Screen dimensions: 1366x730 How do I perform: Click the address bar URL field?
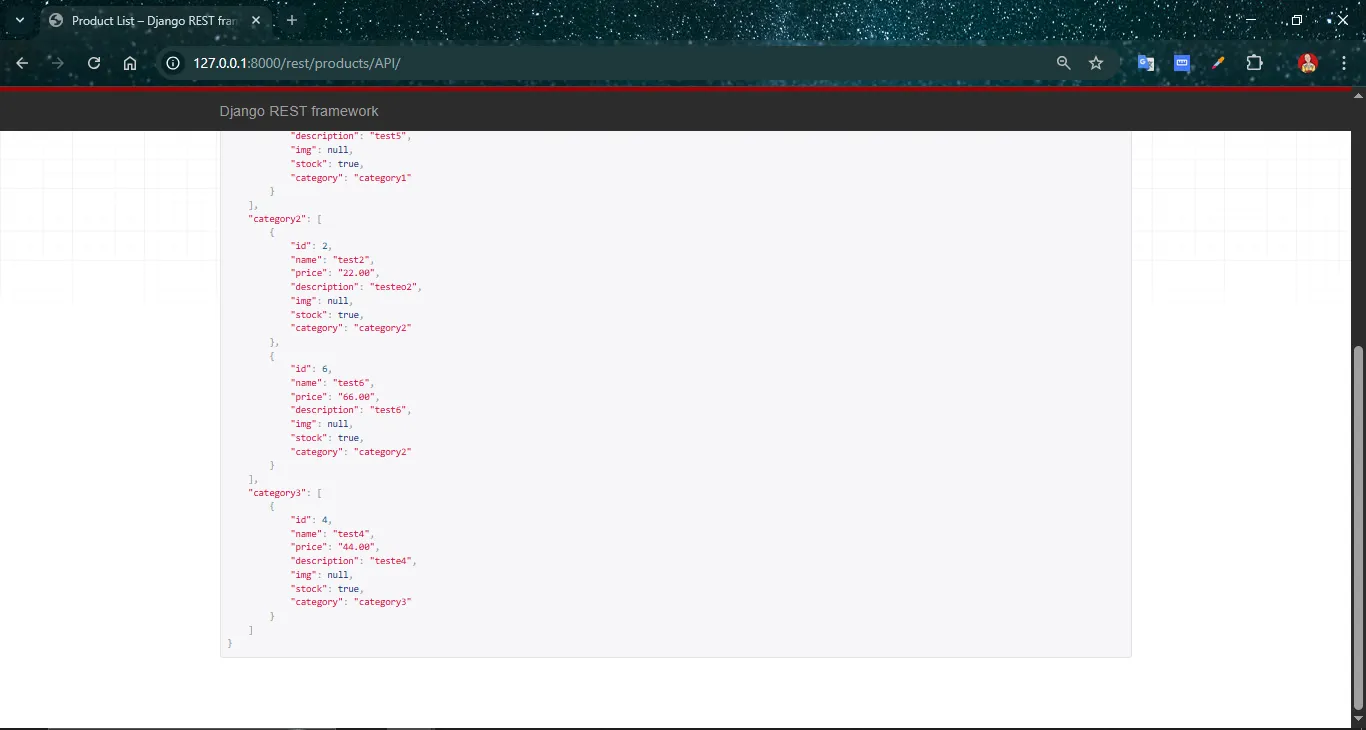click(600, 63)
